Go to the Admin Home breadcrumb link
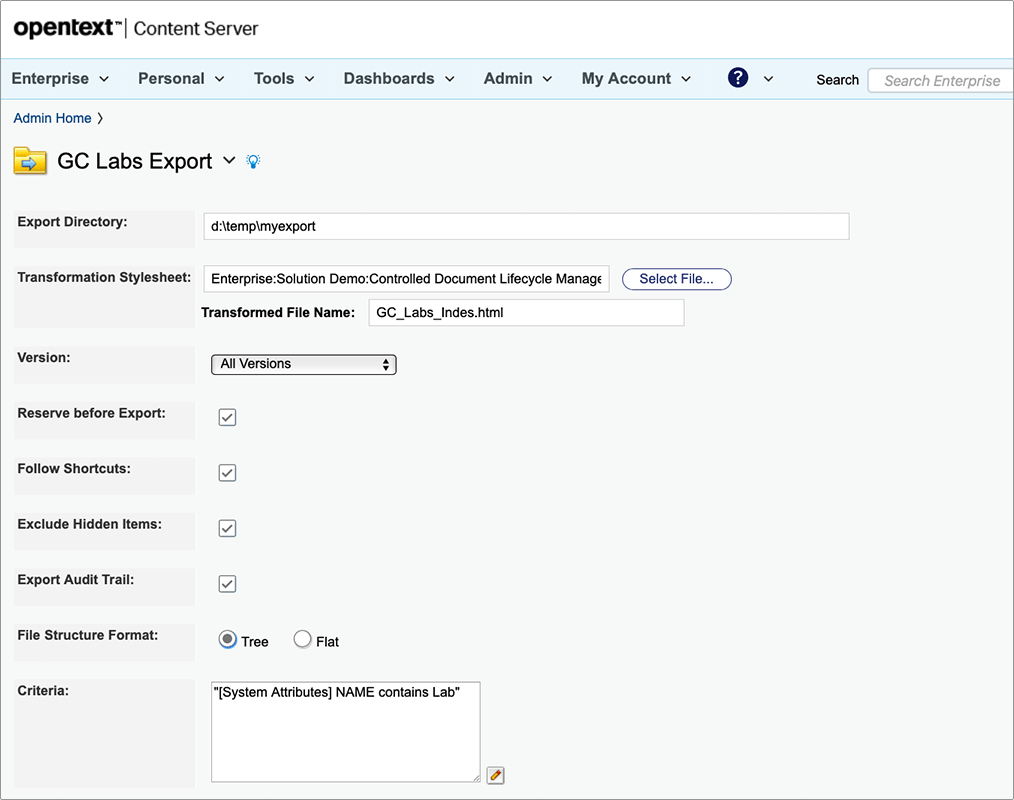Screen dimensions: 1014x800 point(52,118)
